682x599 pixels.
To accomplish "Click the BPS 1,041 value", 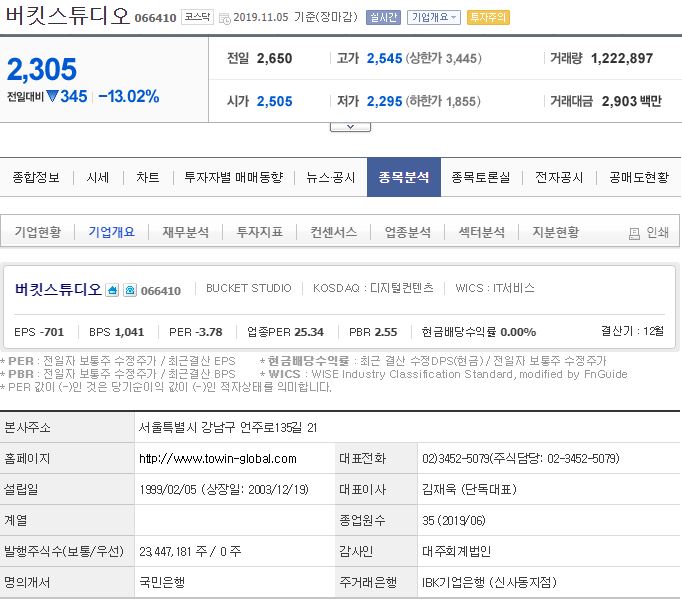I will tap(129, 332).
